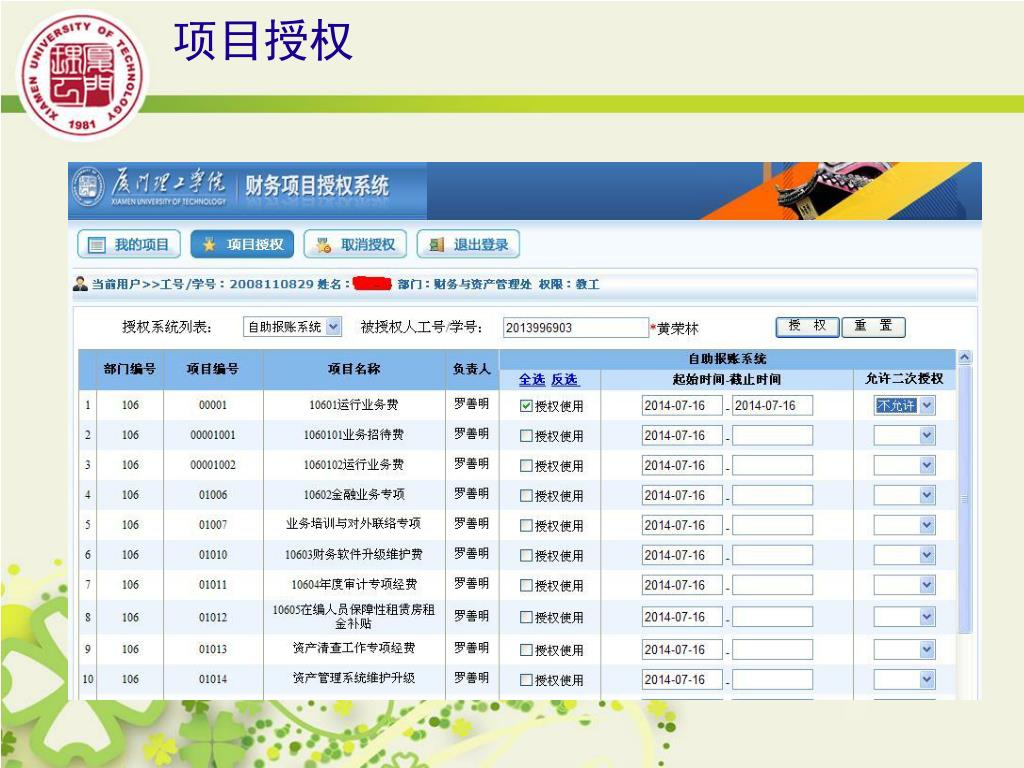Open 允许二次授权 dropdown for project 01010
Image resolution: width=1024 pixels, height=768 pixels.
[904, 556]
